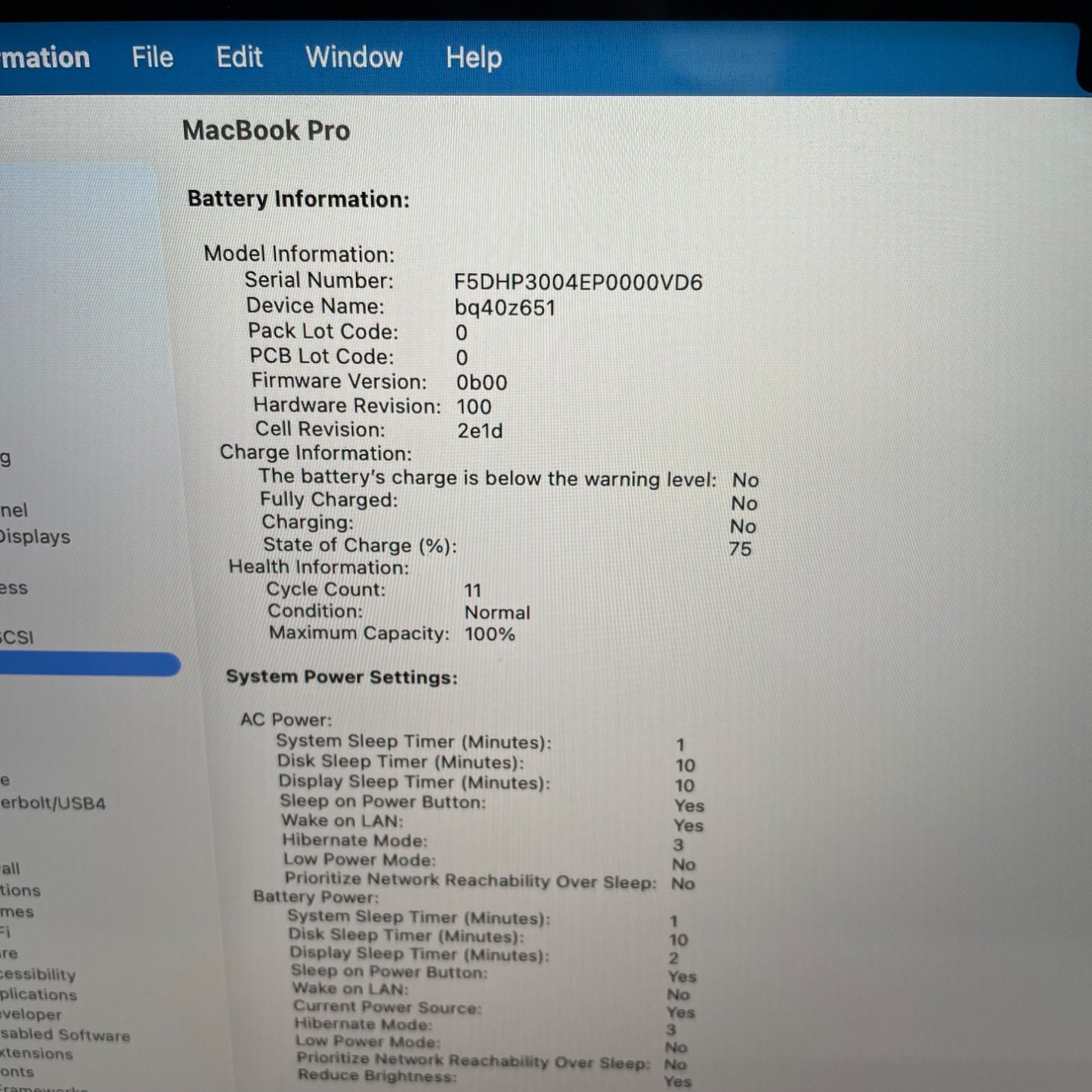
Task: Click the Firmware Version label
Action: [339, 381]
